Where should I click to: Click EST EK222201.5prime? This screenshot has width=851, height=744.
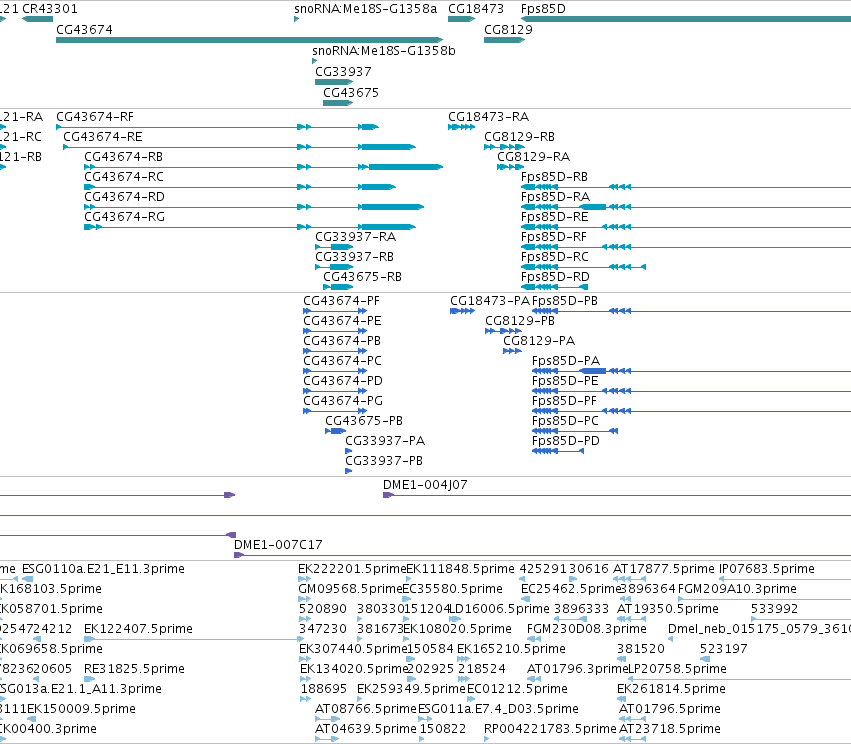pos(352,569)
